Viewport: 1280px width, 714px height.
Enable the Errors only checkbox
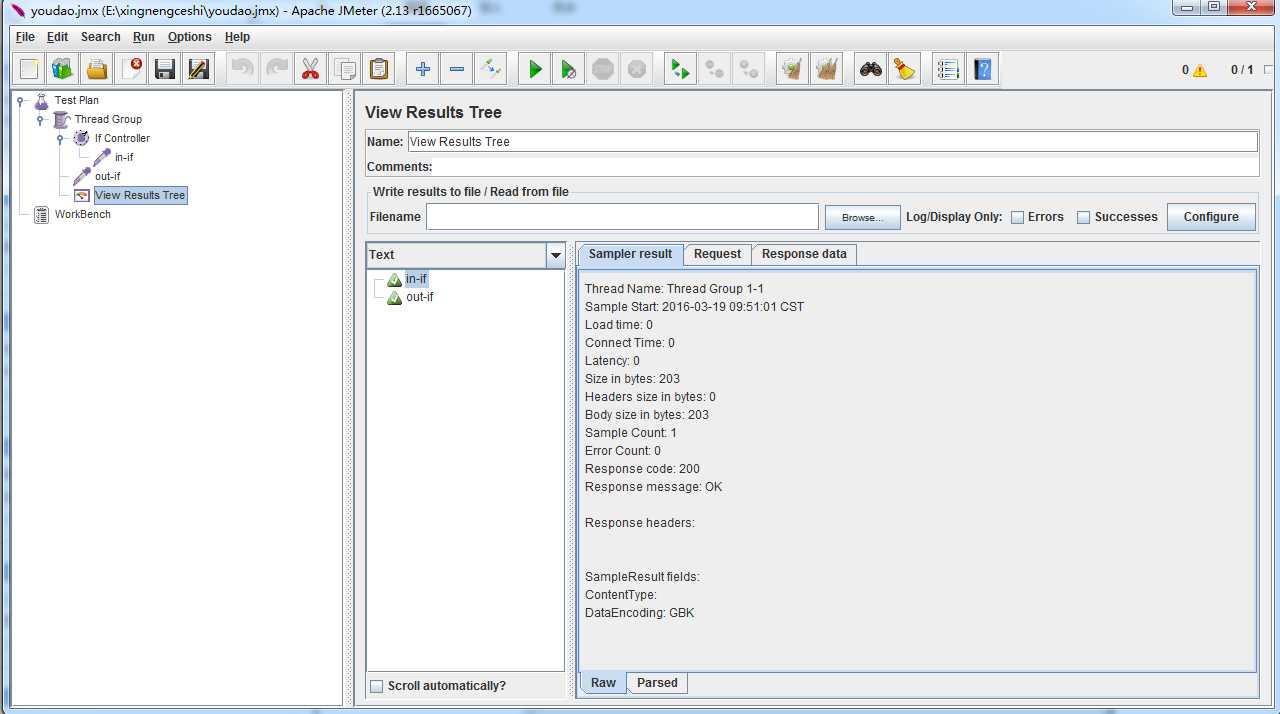1017,217
